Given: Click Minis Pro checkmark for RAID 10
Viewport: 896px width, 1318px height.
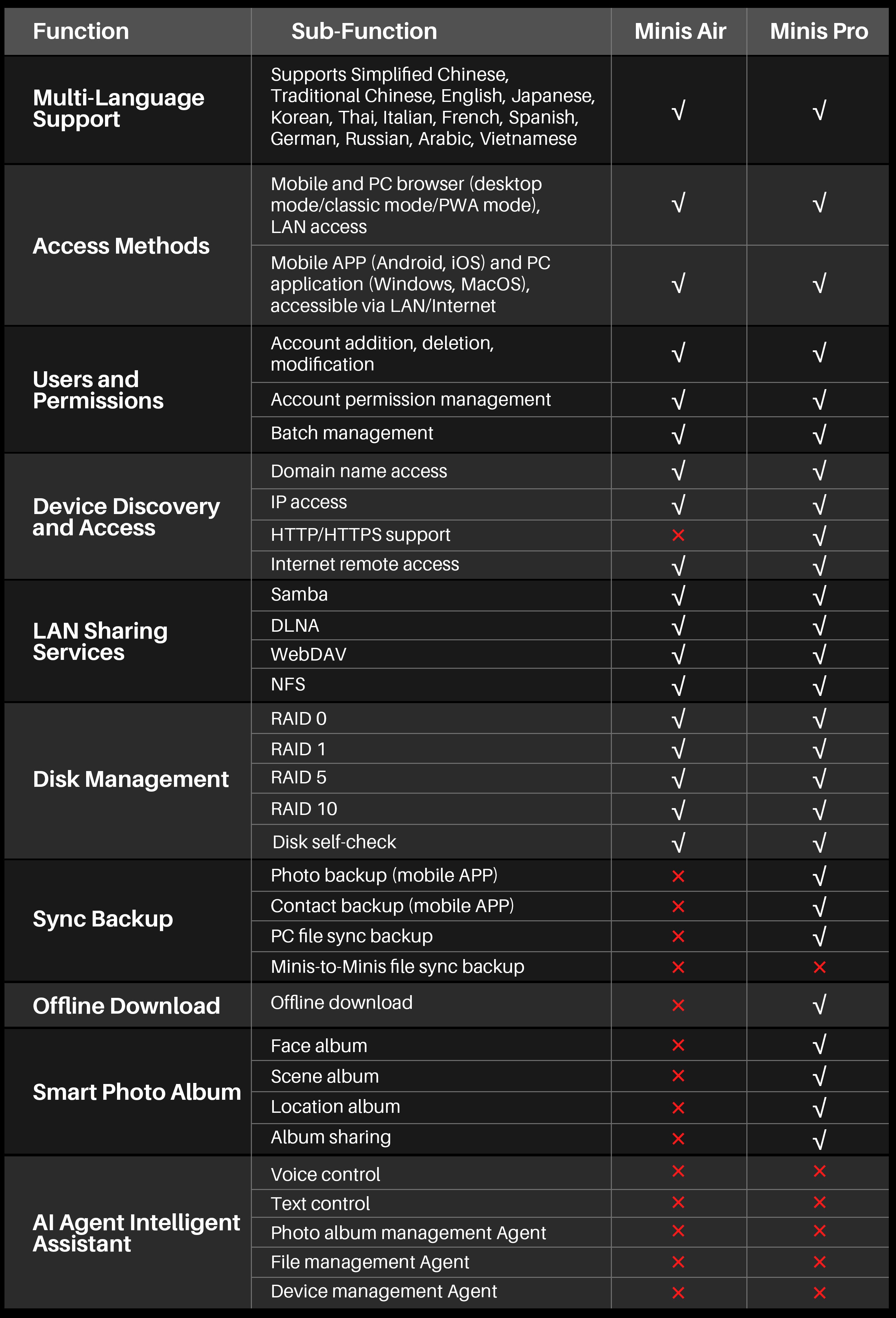Looking at the screenshot, I should click(x=819, y=809).
